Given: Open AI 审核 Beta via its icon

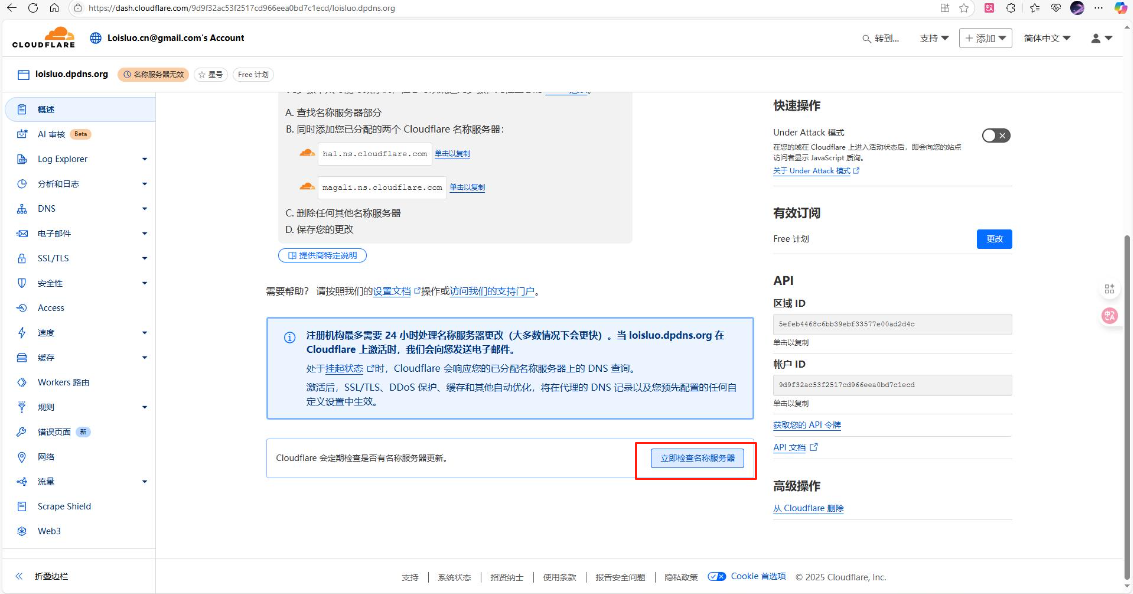Looking at the screenshot, I should 22,134.
